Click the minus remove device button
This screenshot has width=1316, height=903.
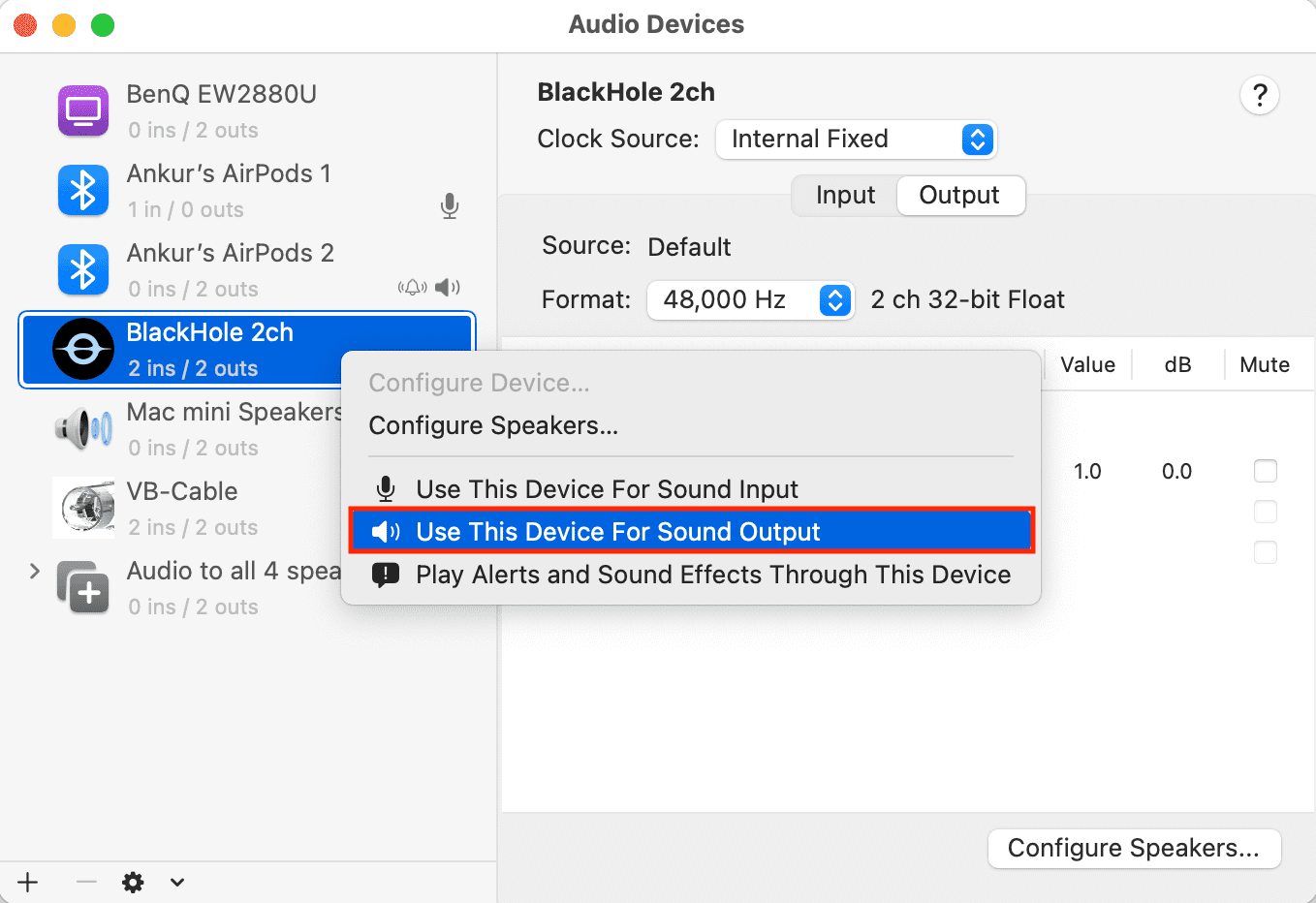click(x=86, y=882)
